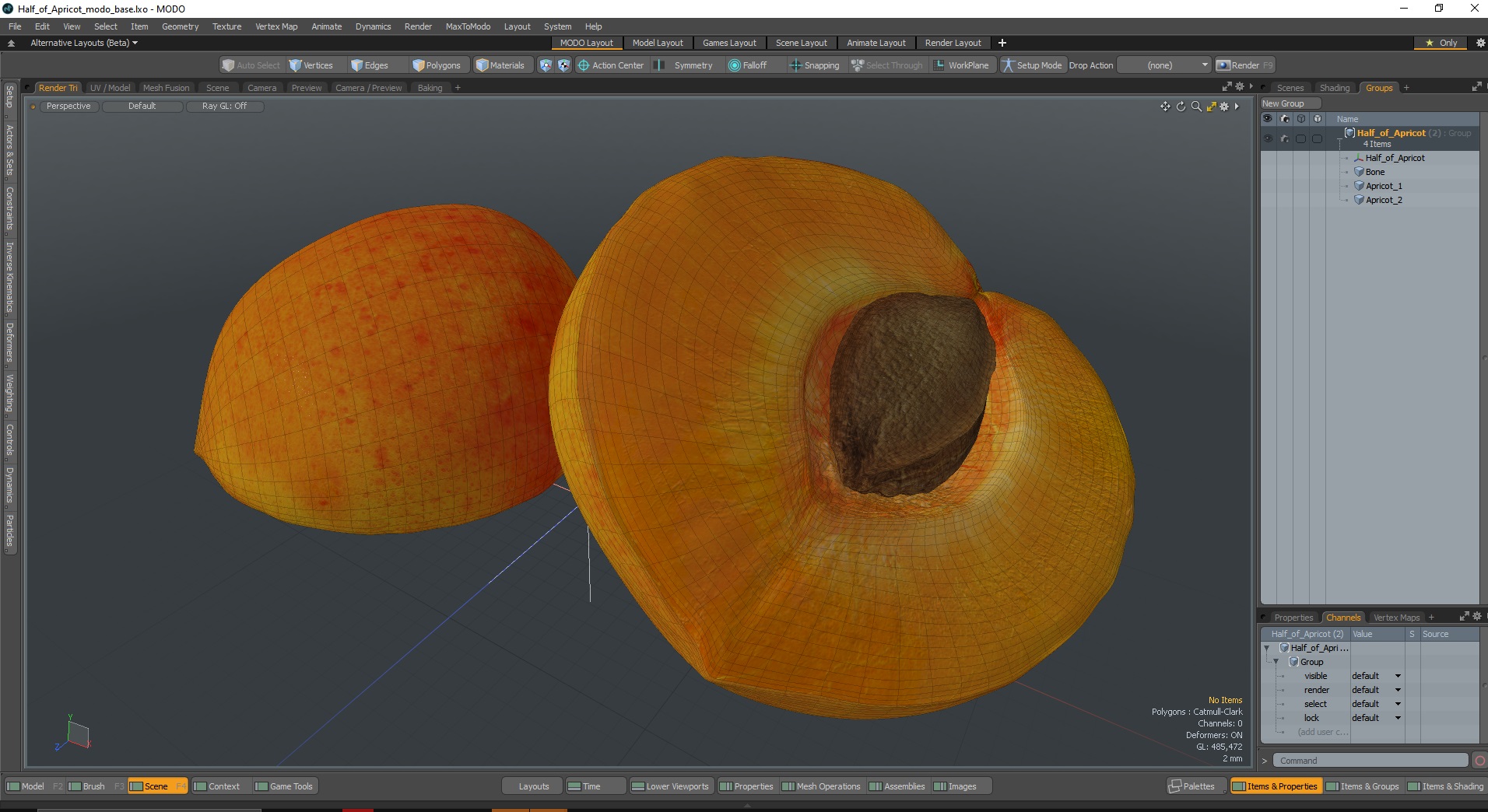The image size is (1488, 812).
Task: Open the Alternative Layouts (Beta) dropdown
Action: pos(83,43)
